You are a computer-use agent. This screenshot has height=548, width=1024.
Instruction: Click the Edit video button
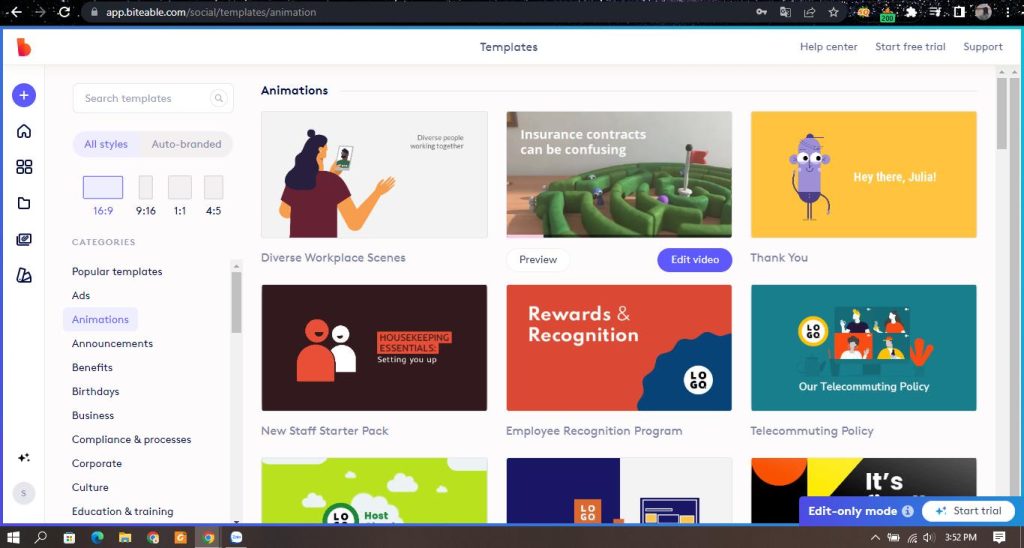694,260
